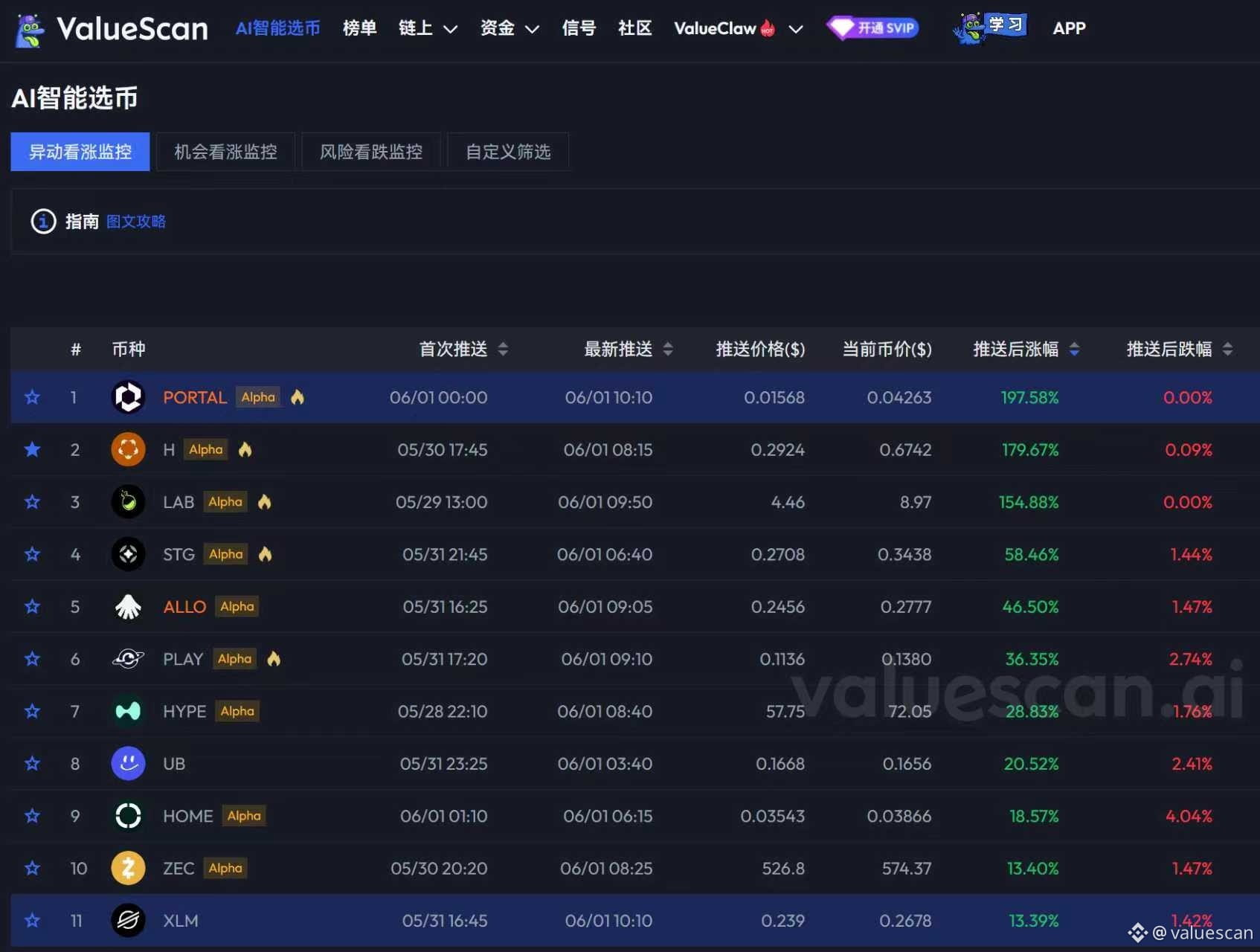Click the LAB coin logo icon
1260x952 pixels.
tap(128, 502)
